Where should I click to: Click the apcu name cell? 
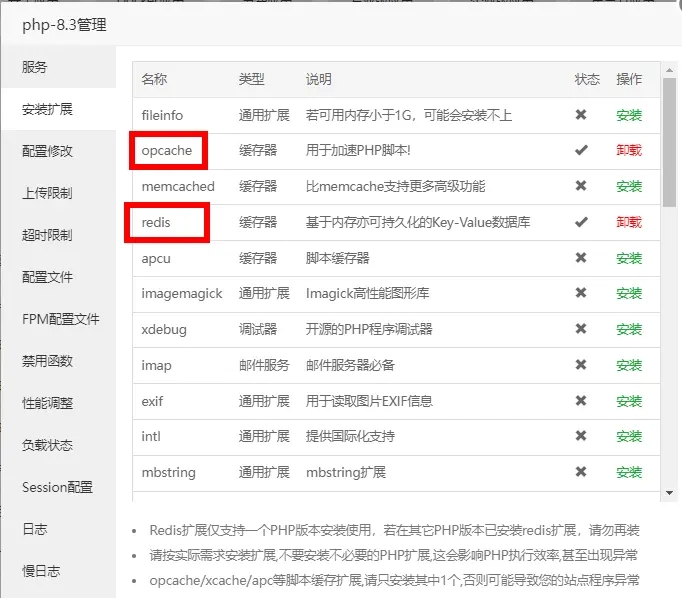tap(156, 259)
